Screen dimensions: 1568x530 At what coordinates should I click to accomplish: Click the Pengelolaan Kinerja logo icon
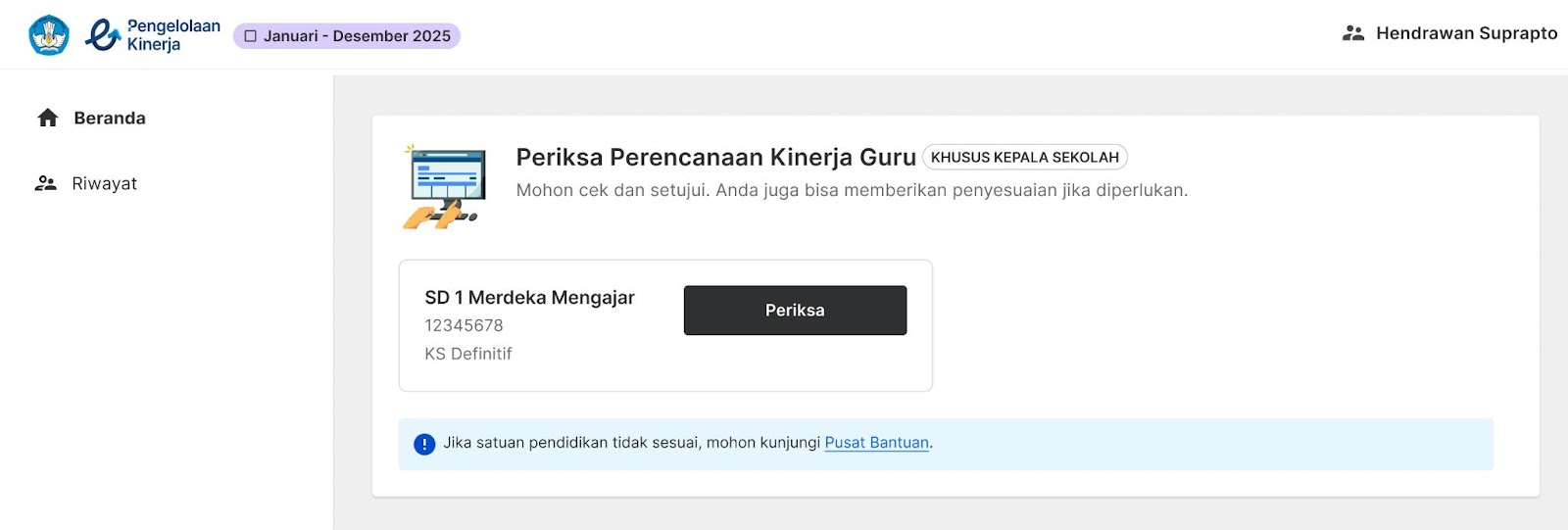(x=104, y=35)
